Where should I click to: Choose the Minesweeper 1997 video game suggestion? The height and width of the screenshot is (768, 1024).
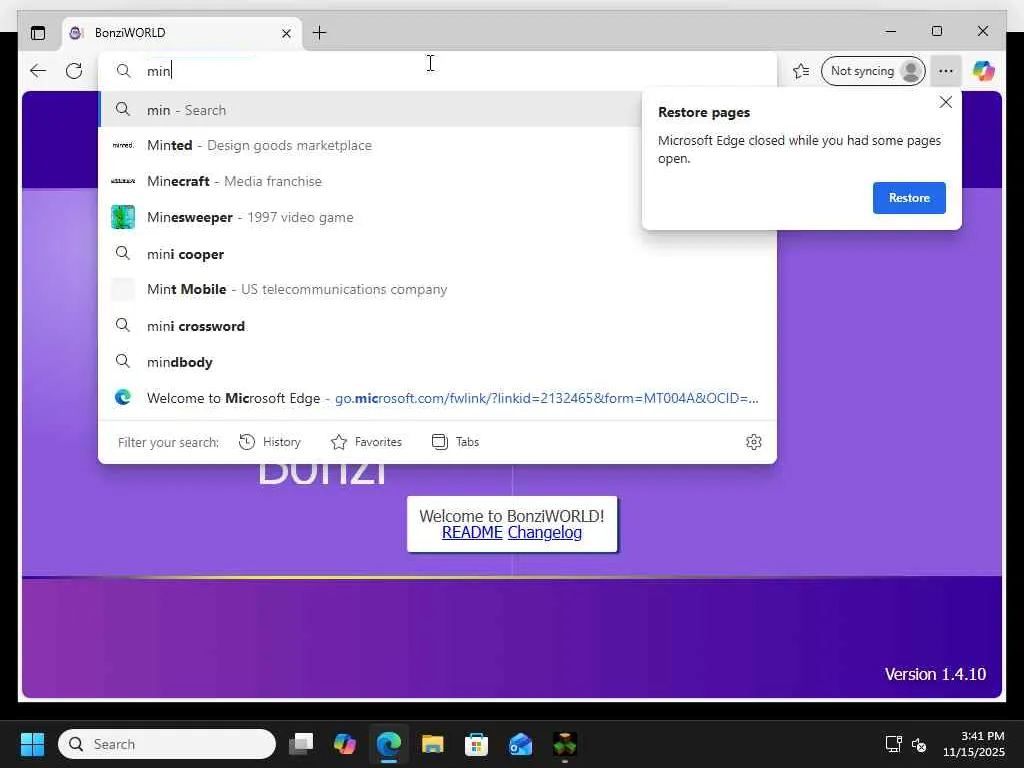pyautogui.click(x=370, y=217)
